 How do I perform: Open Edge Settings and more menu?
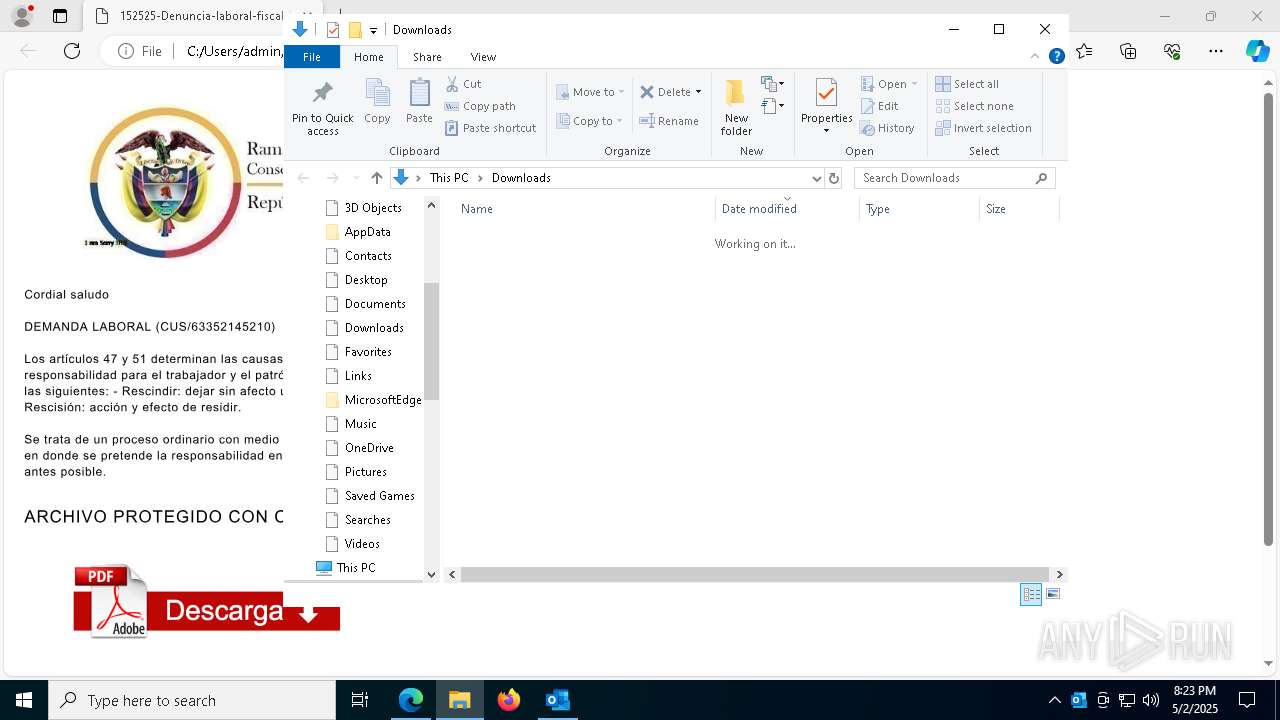pos(1216,51)
